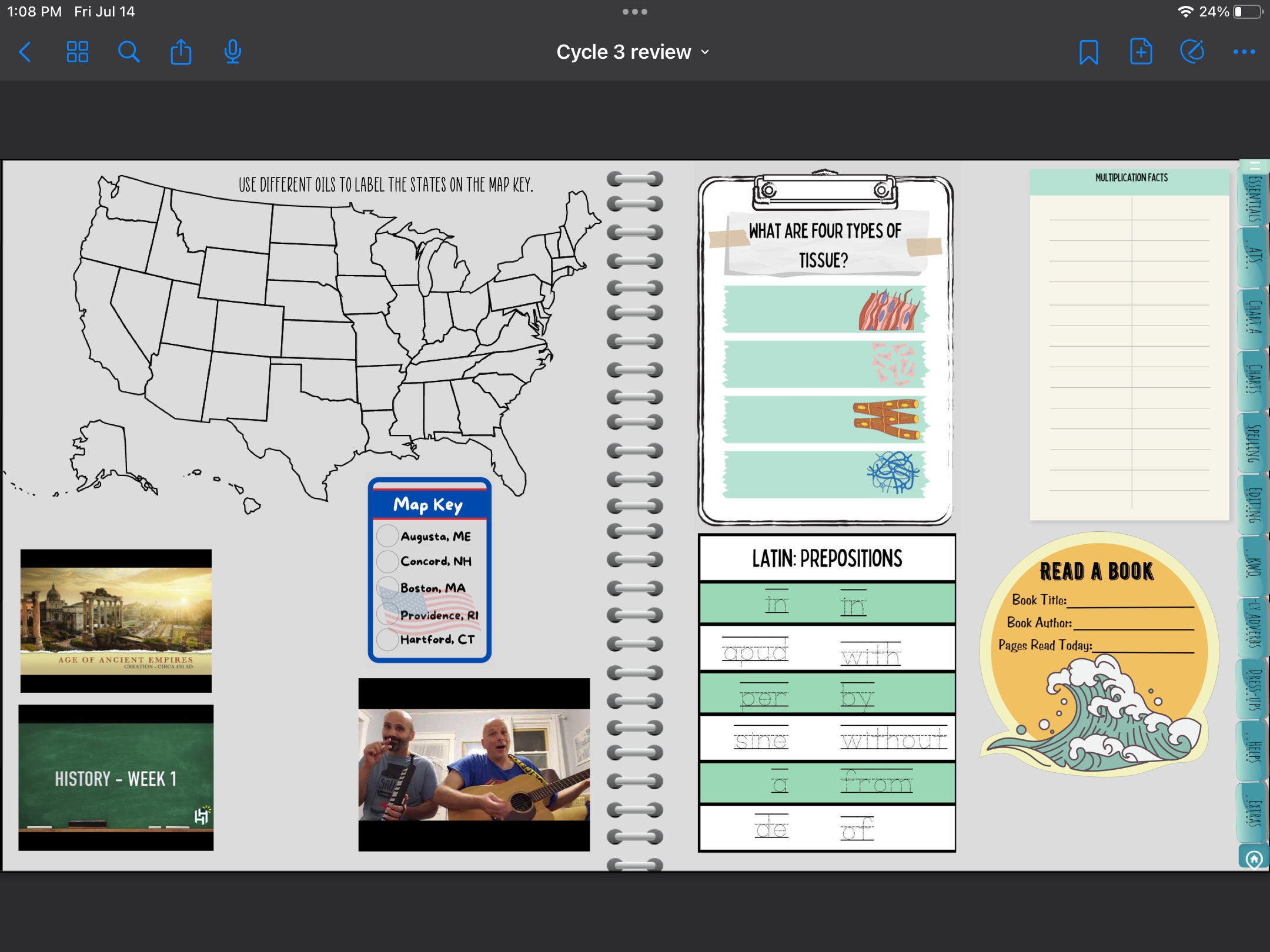This screenshot has height=952, width=1270.
Task: Tap the share/export icon
Action: pos(181,52)
